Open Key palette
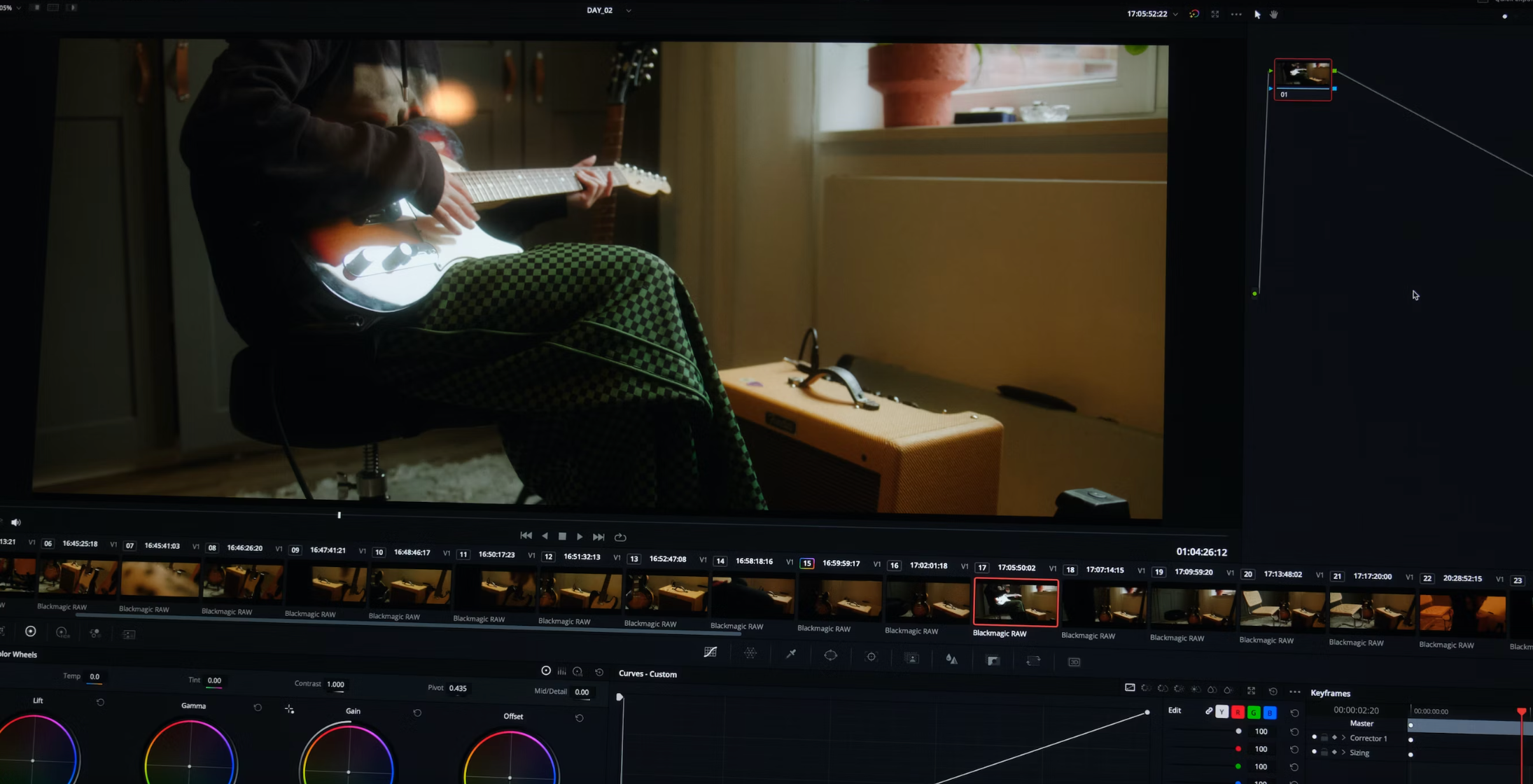 [x=993, y=661]
